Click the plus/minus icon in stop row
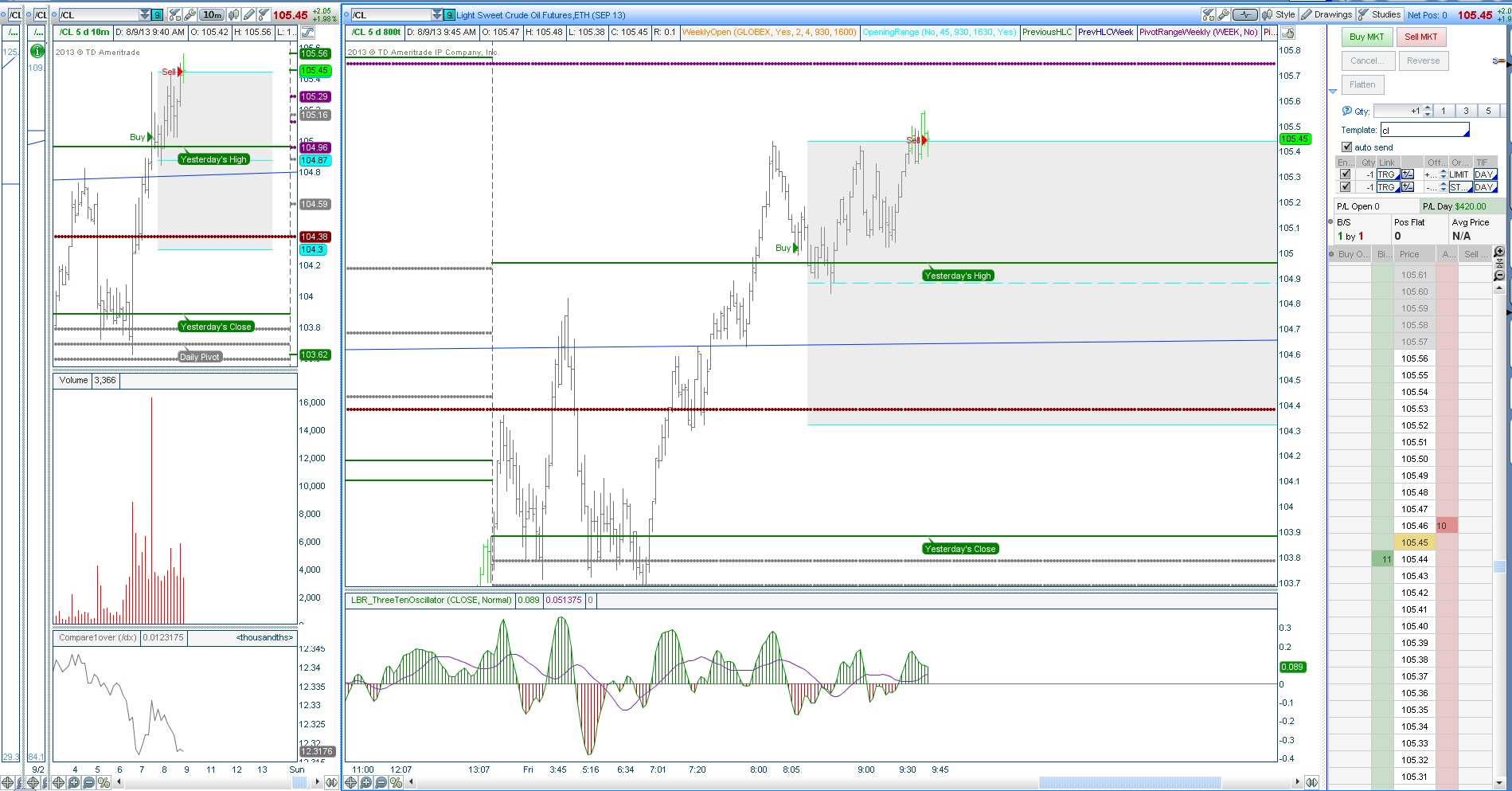The image size is (1512, 791). (x=1408, y=187)
